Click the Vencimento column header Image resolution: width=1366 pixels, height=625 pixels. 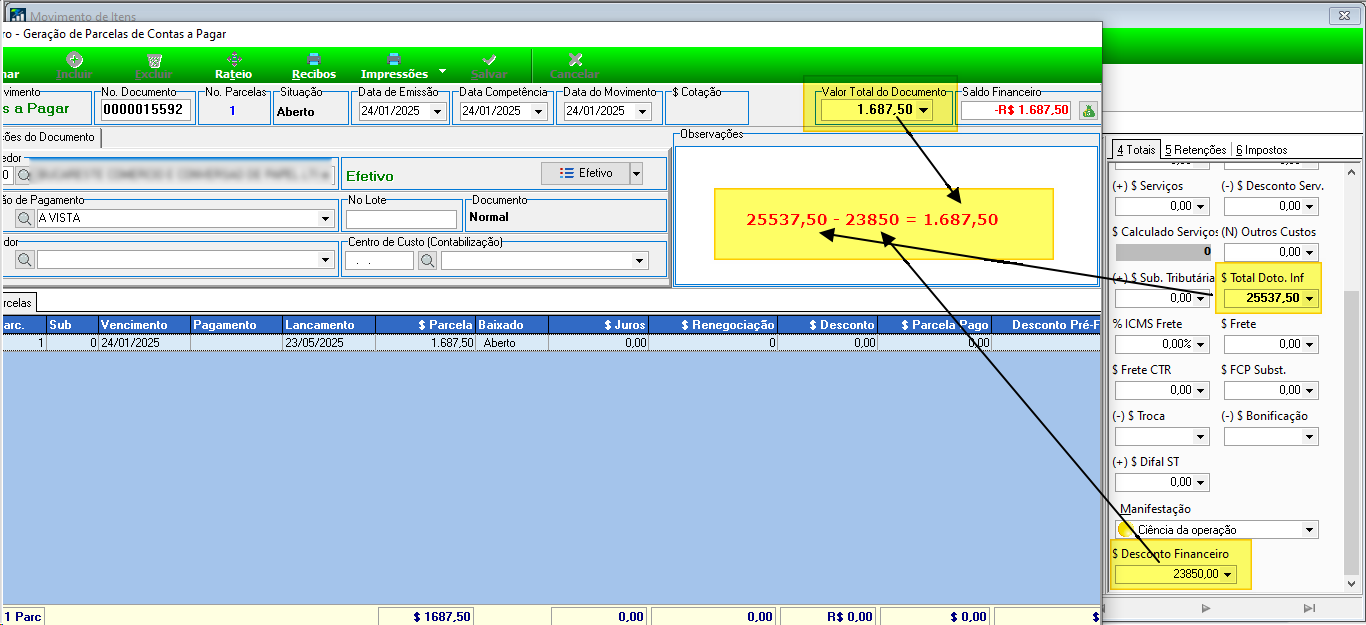(x=144, y=325)
